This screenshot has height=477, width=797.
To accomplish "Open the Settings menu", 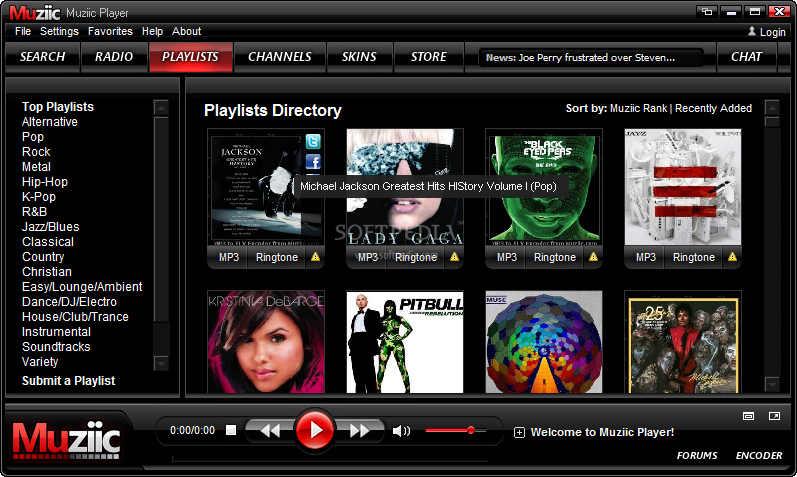I will 59,32.
